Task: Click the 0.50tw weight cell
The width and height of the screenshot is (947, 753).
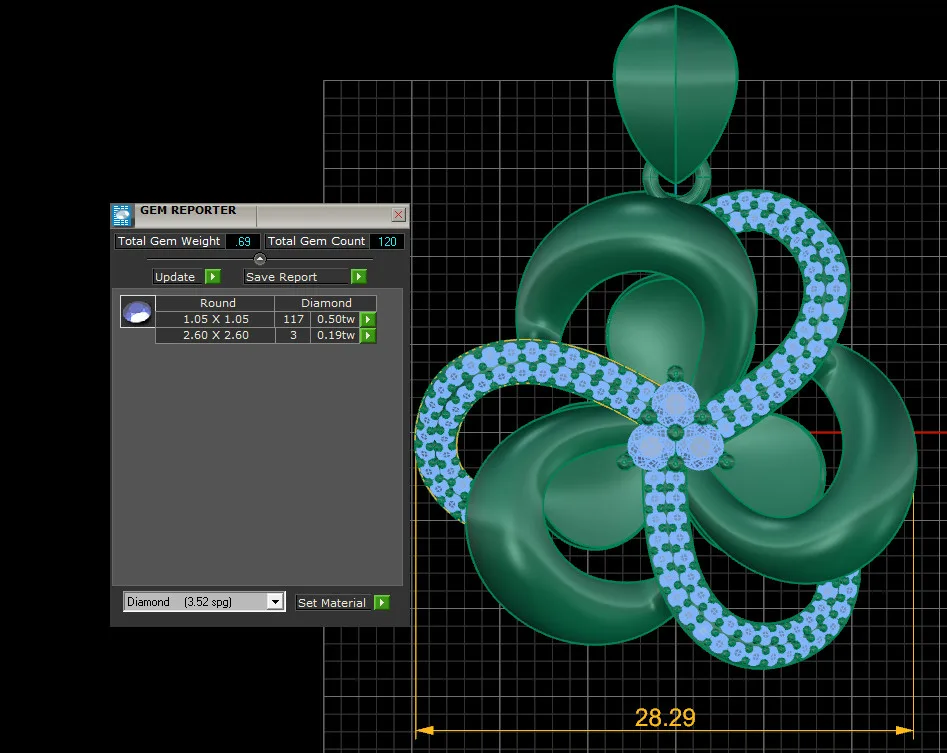Action: 336,319
